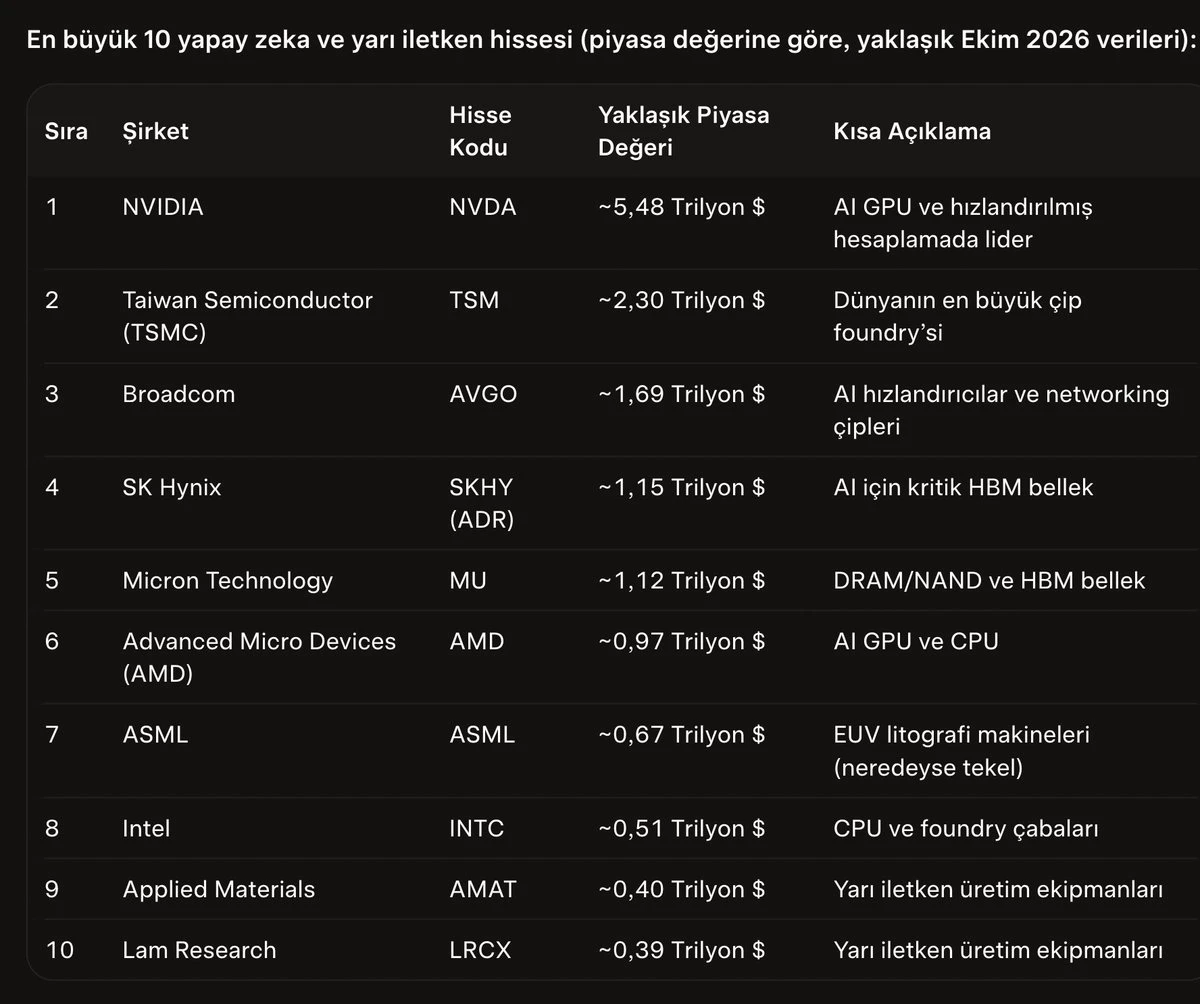Select the Broadcom company name
Image resolution: width=1200 pixels, height=1004 pixels.
tap(179, 394)
